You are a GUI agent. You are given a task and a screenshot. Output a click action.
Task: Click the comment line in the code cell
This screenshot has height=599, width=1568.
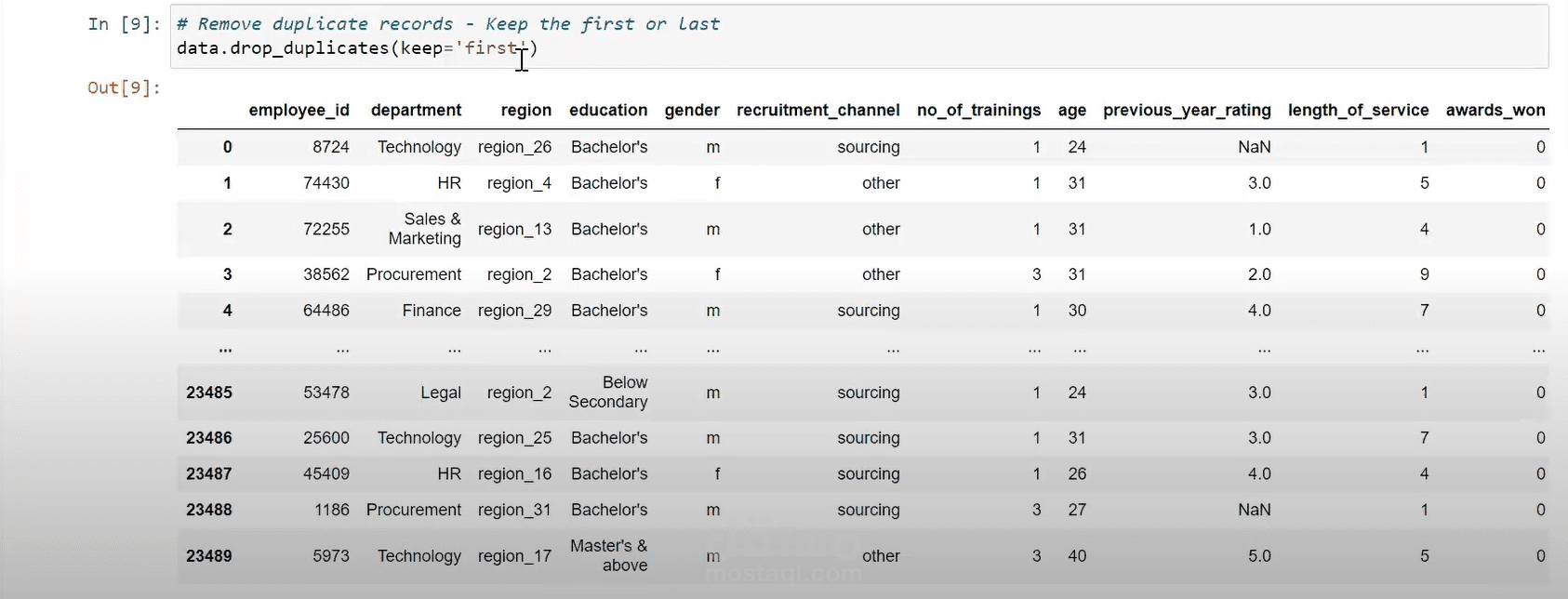[447, 24]
